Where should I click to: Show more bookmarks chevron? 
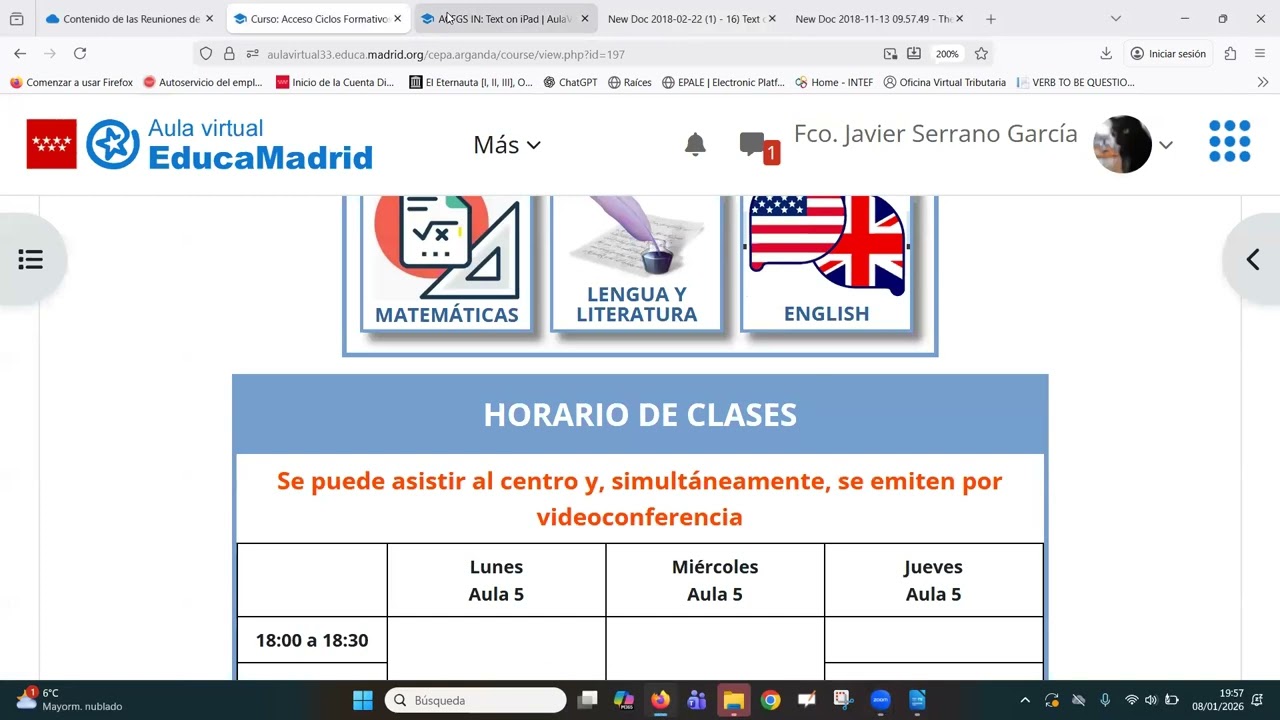[1263, 82]
